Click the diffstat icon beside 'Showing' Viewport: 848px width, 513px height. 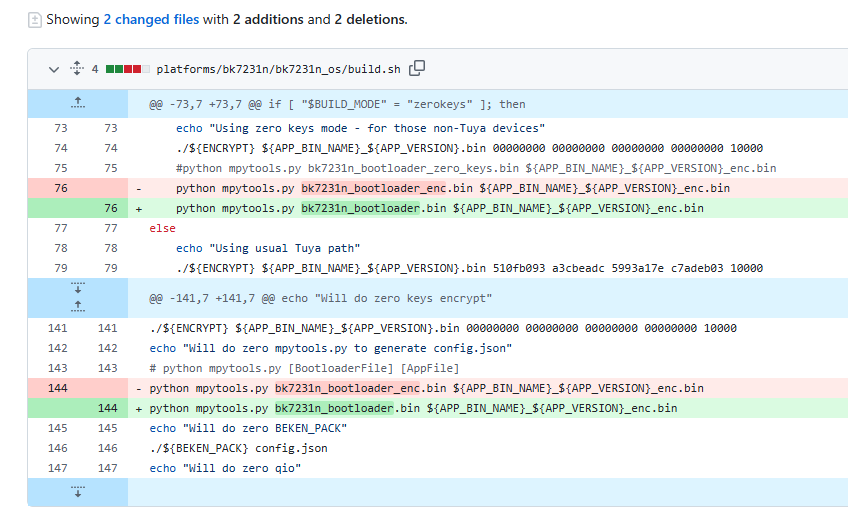point(34,19)
